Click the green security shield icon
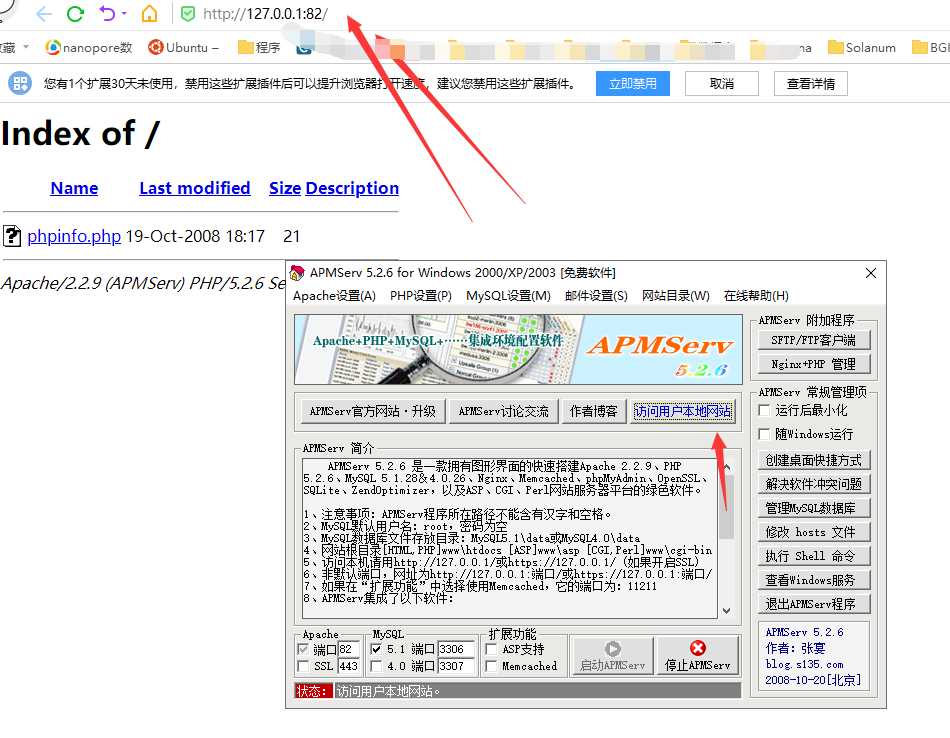This screenshot has width=950, height=738. (x=188, y=13)
